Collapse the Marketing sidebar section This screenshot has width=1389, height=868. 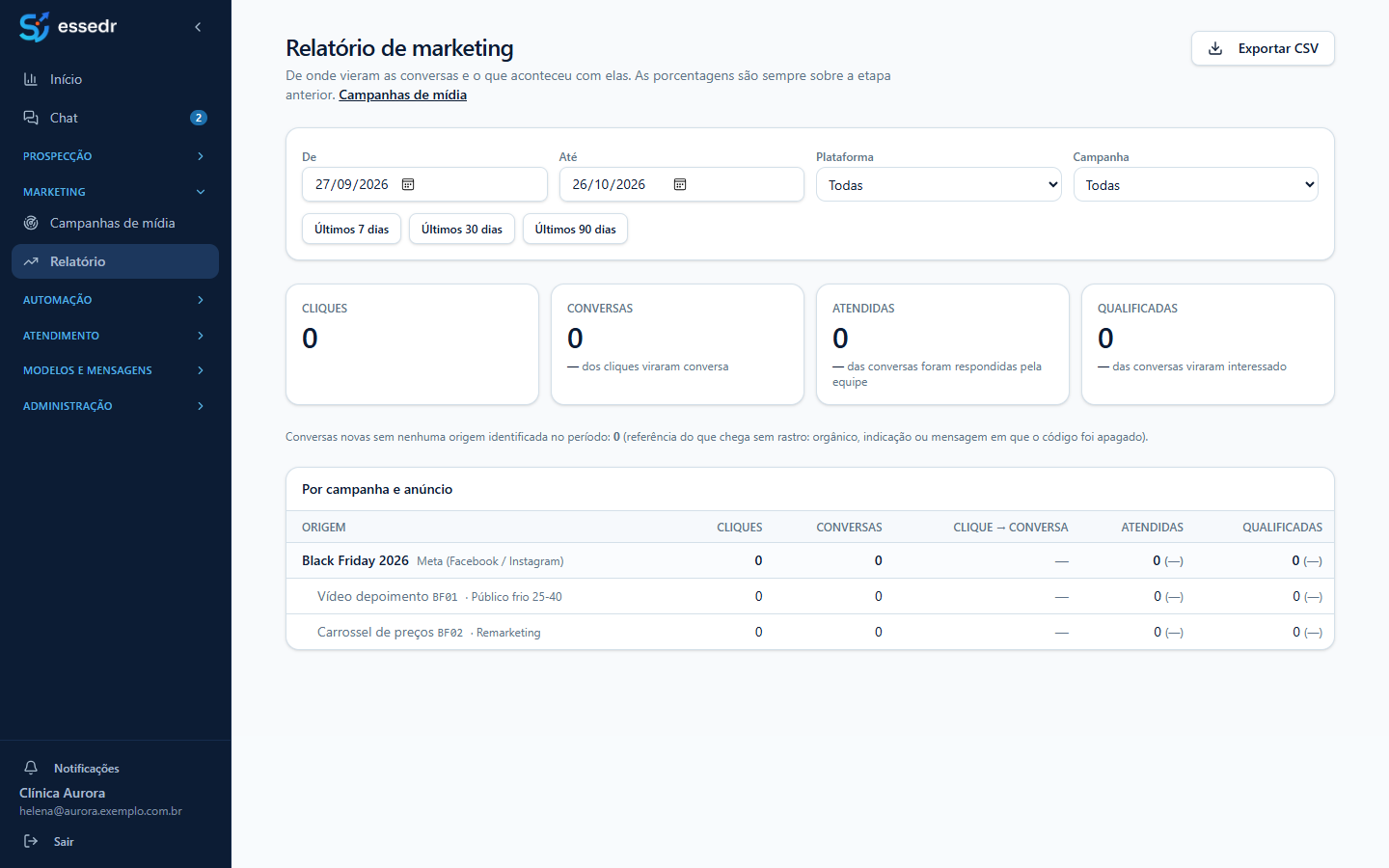tap(116, 192)
